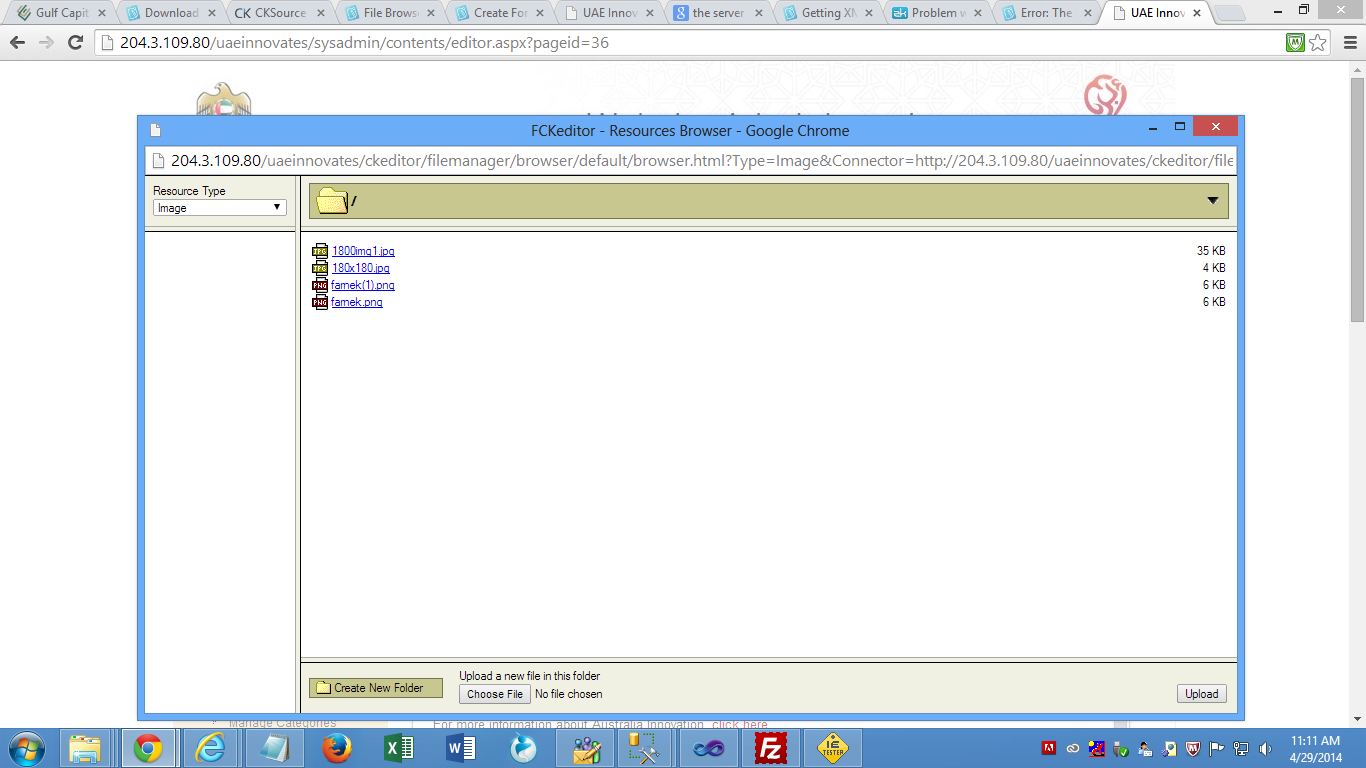
Task: Switch to the CKSource tab
Action: [275, 13]
